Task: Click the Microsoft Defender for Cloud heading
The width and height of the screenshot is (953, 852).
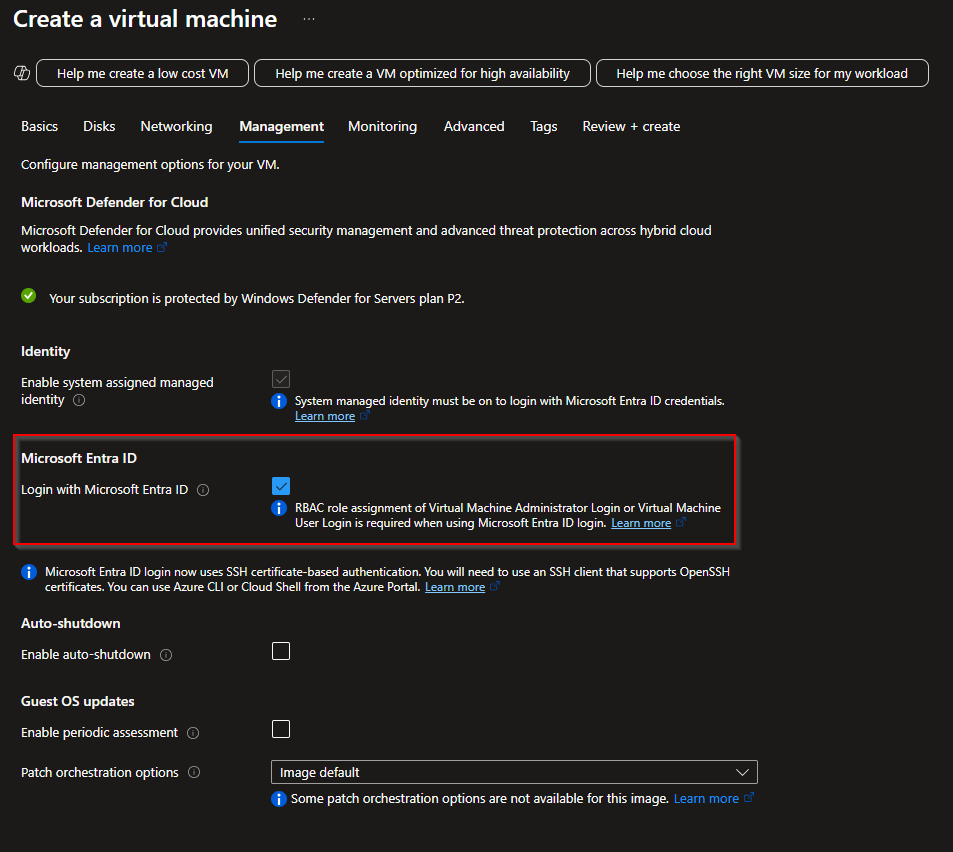Action: coord(115,202)
